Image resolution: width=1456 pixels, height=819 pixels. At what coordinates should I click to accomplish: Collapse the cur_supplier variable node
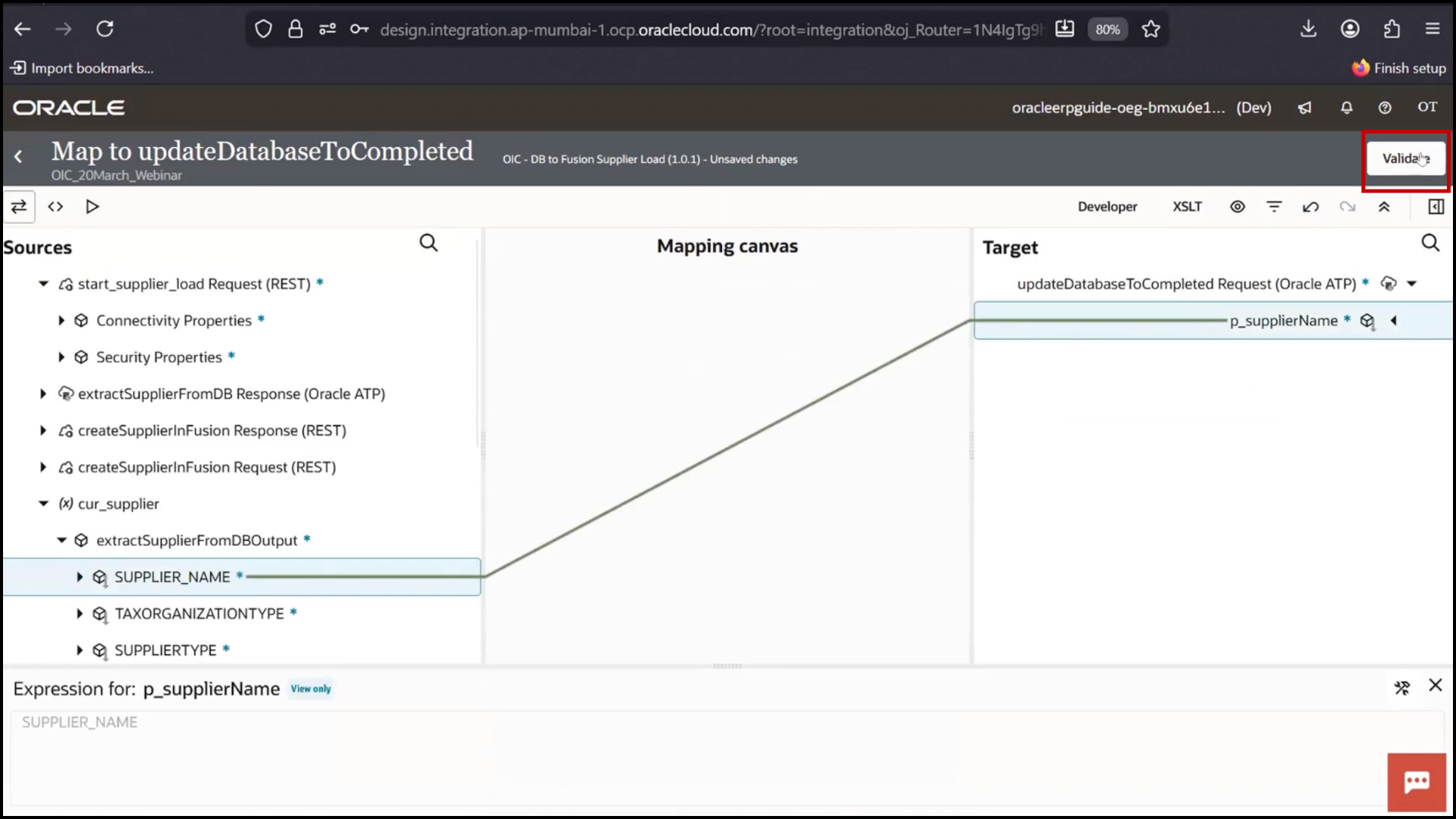point(43,504)
